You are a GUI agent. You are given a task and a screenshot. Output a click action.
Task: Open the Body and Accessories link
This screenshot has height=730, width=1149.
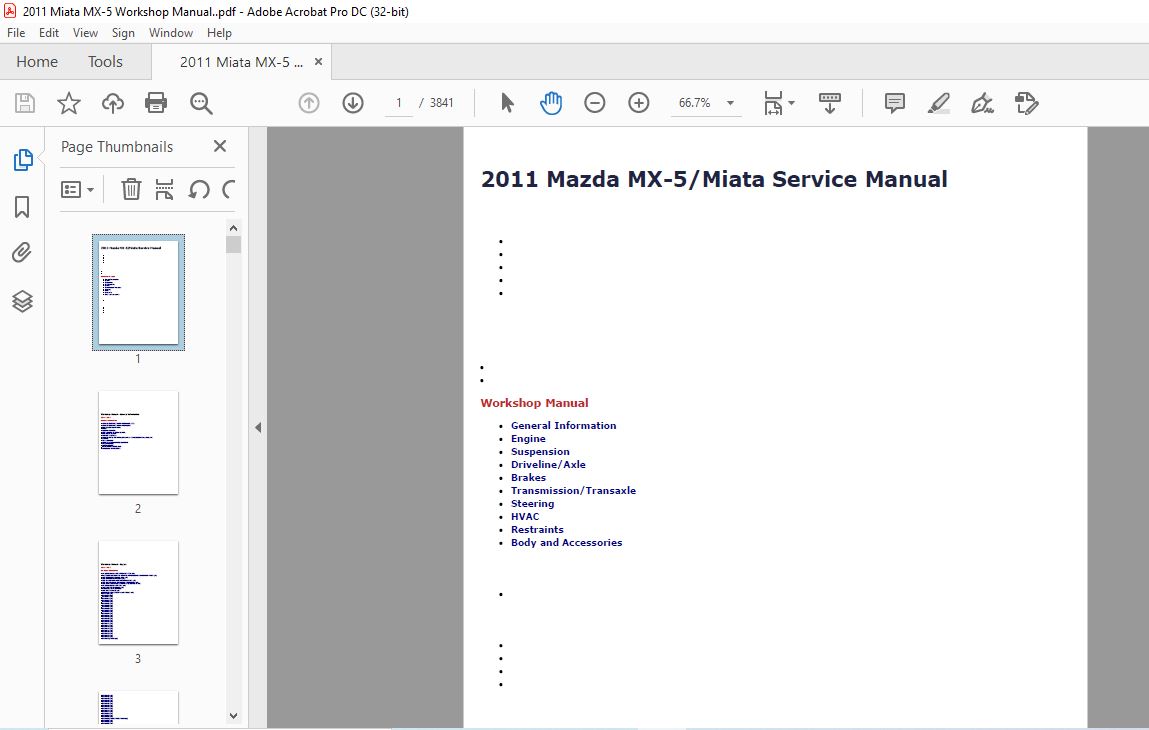pos(566,542)
